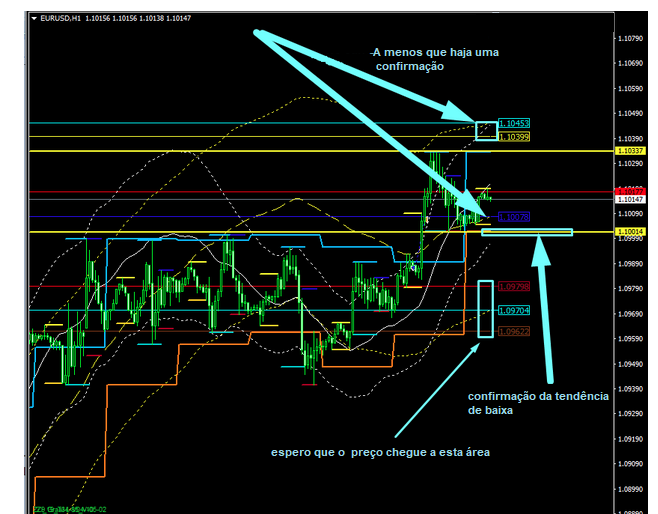658x514 pixels.
Task: Click 1.10090 on the price scale
Action: (630, 214)
